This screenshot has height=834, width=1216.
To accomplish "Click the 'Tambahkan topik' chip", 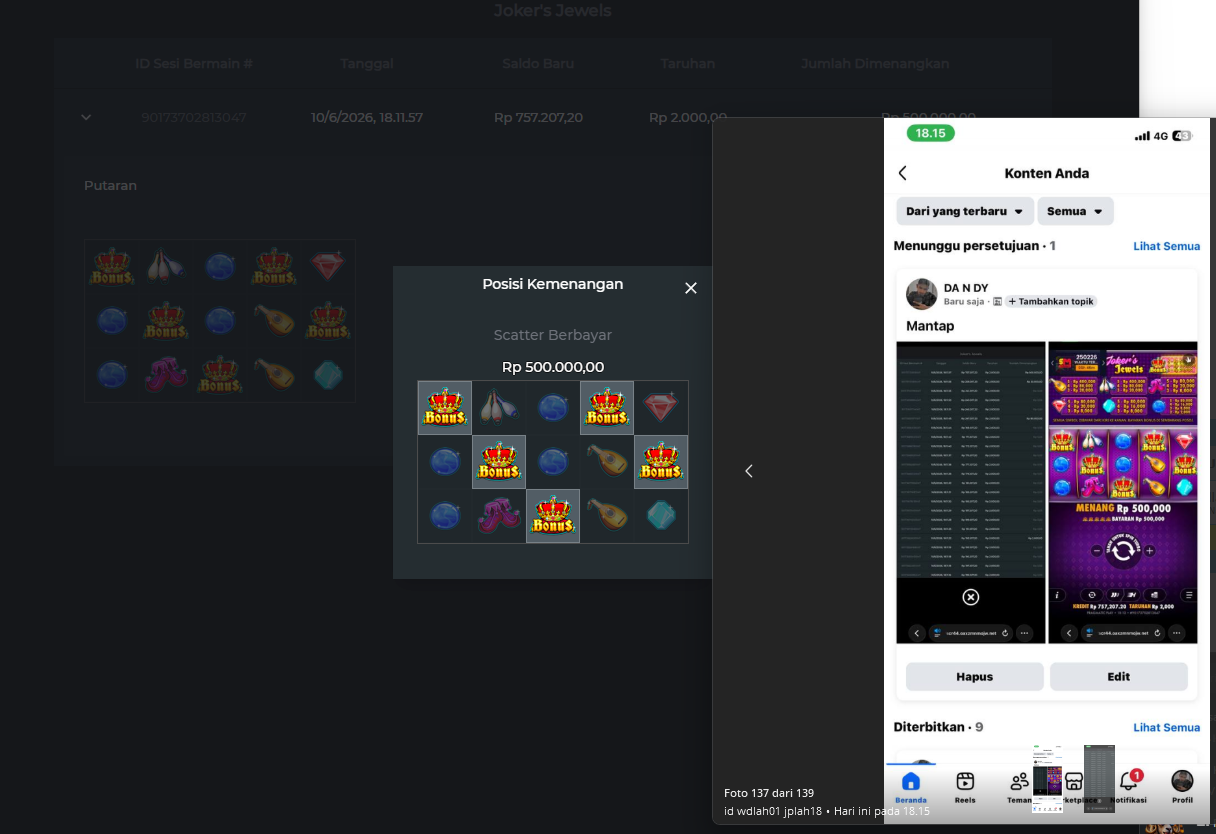I will coord(1051,301).
